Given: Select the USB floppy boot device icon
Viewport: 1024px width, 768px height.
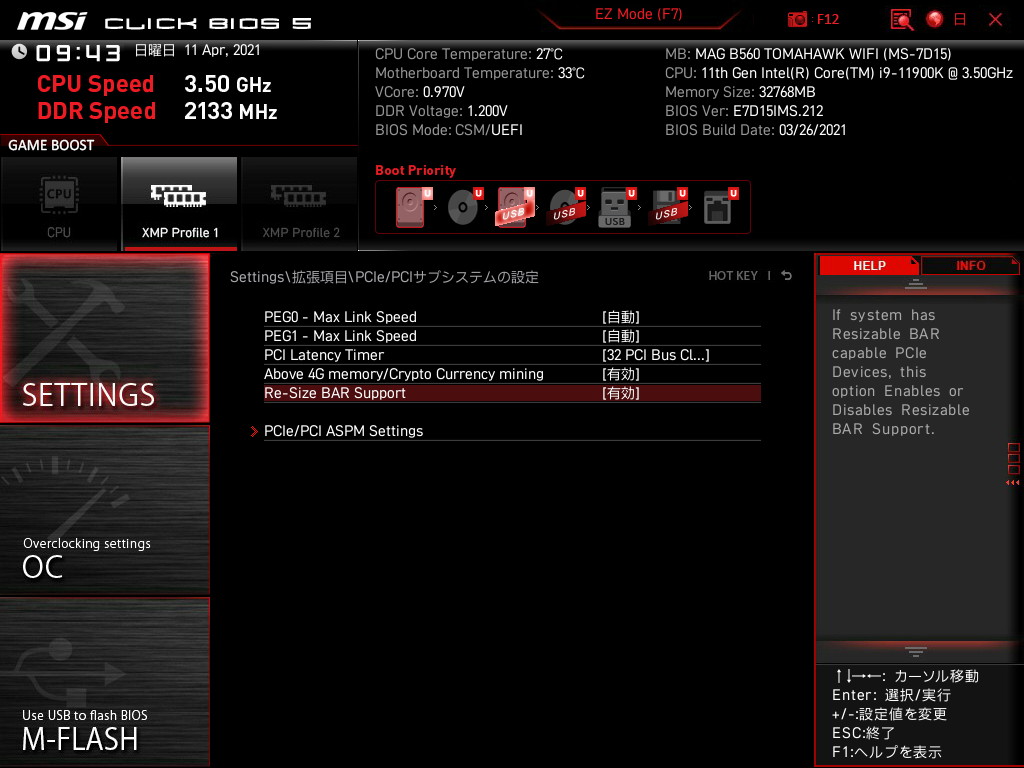Looking at the screenshot, I should pyautogui.click(x=668, y=207).
